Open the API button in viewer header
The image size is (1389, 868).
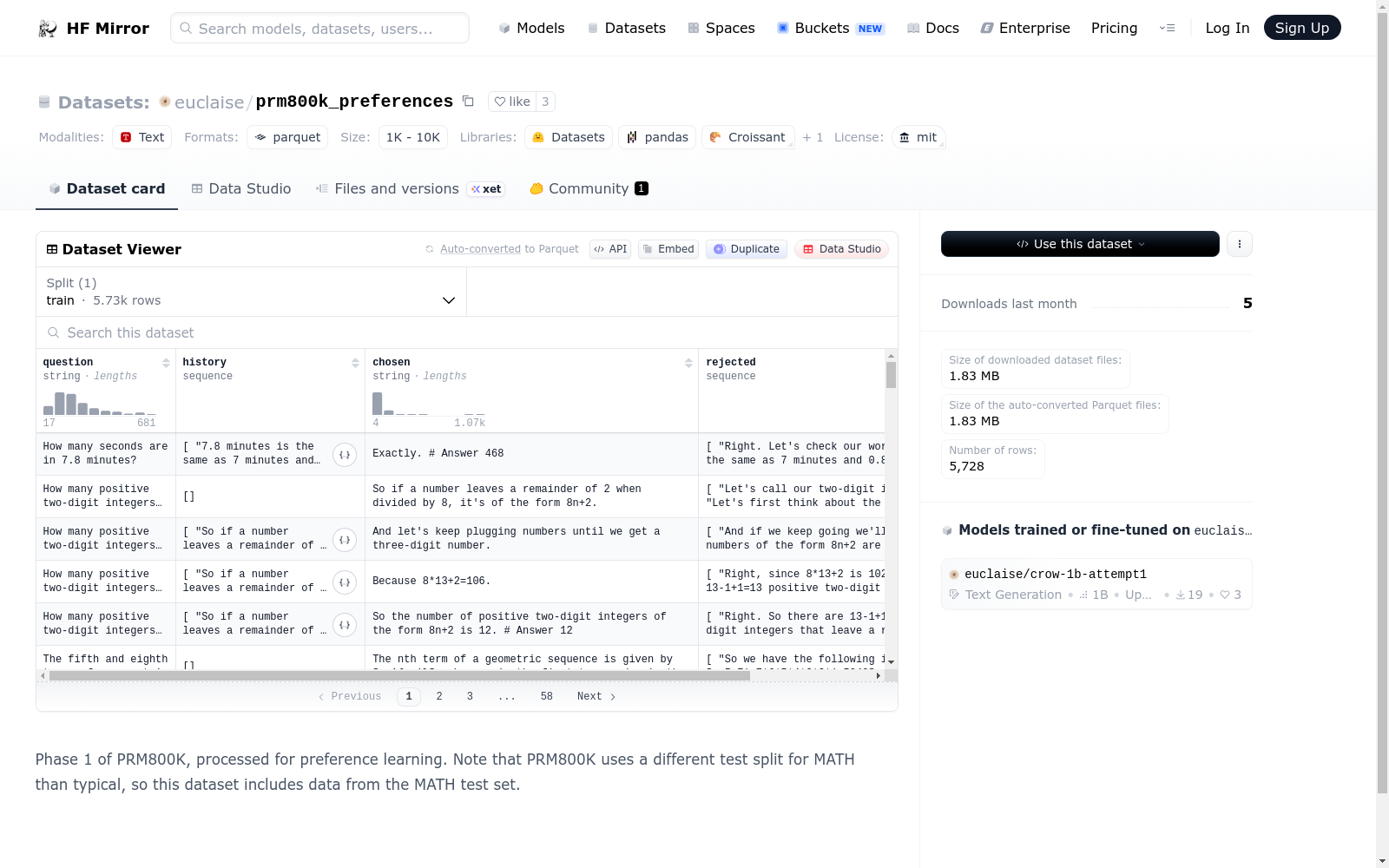coord(610,249)
